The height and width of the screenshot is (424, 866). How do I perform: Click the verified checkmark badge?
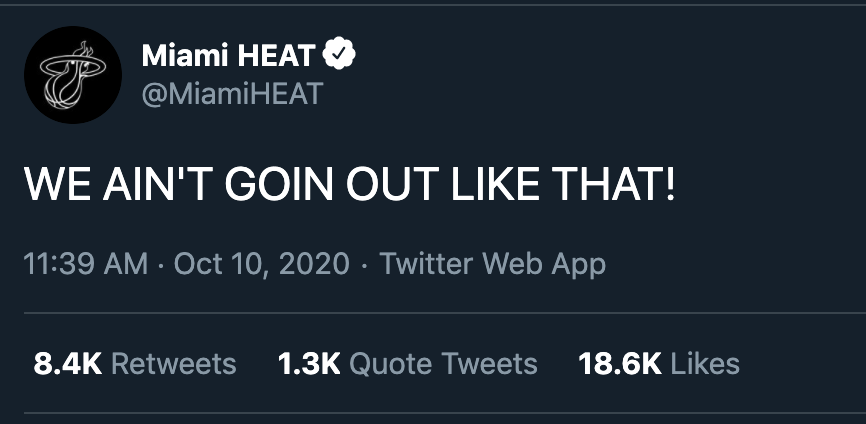point(339,53)
